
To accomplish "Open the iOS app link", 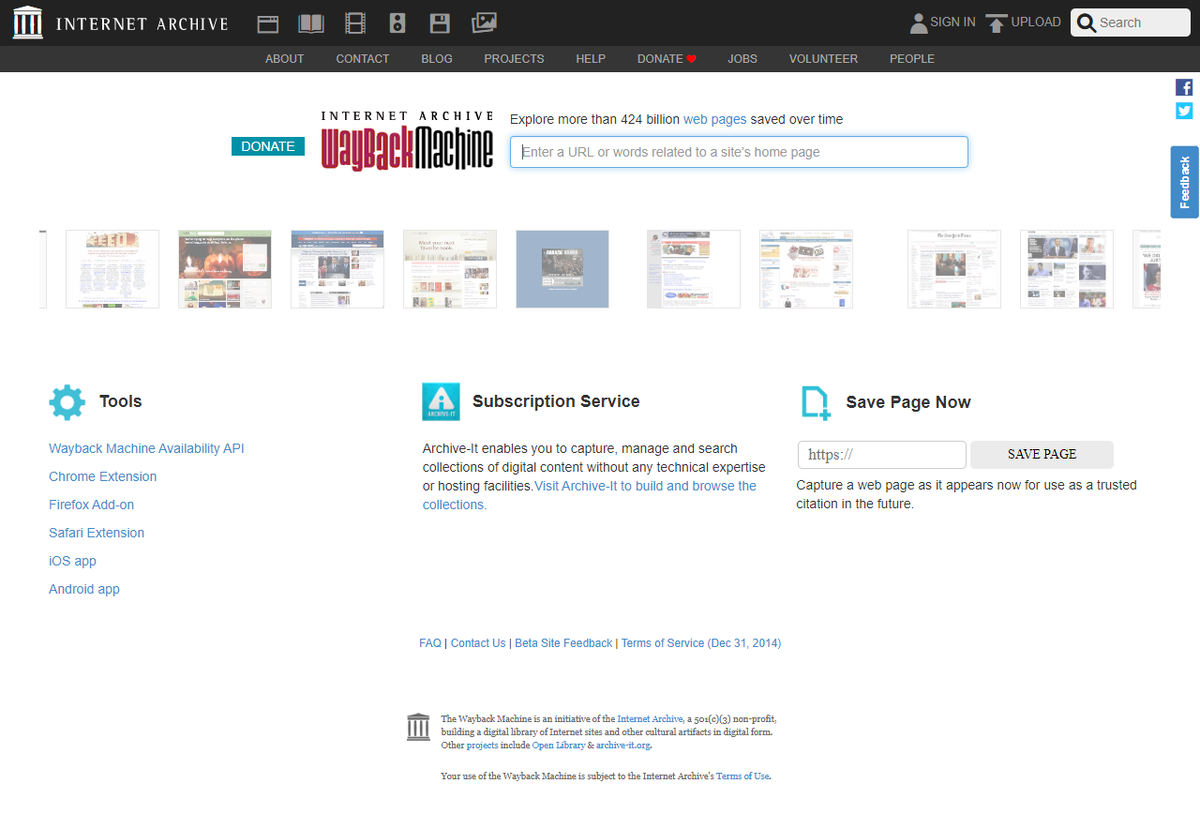I will pos(73,561).
